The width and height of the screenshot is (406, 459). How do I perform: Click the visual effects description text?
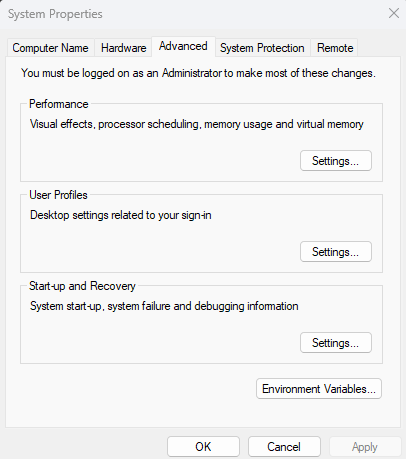click(x=197, y=124)
